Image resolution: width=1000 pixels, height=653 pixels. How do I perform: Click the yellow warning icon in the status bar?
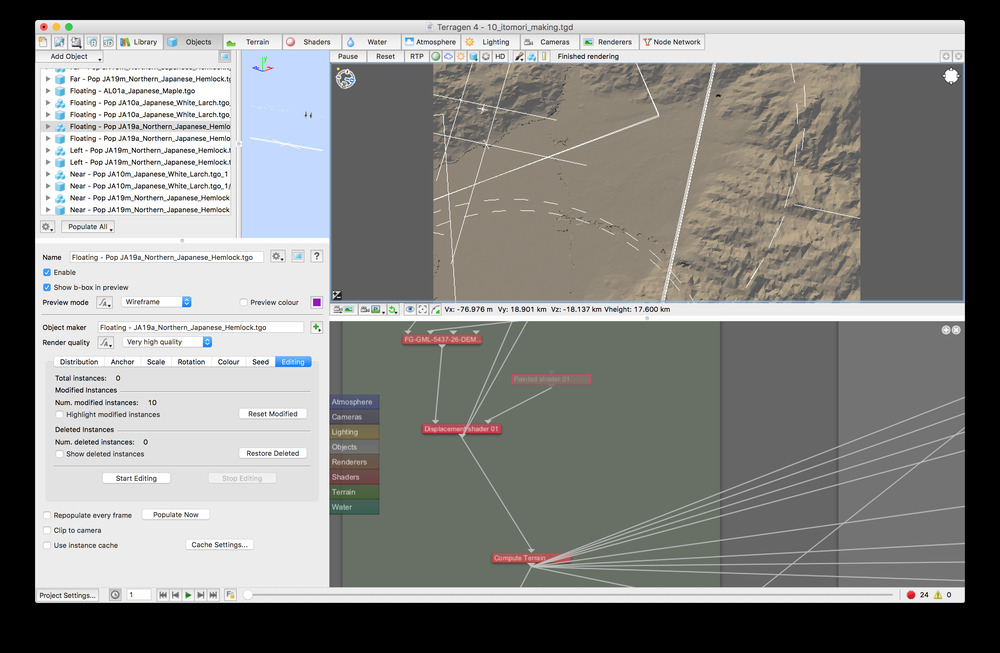click(938, 594)
